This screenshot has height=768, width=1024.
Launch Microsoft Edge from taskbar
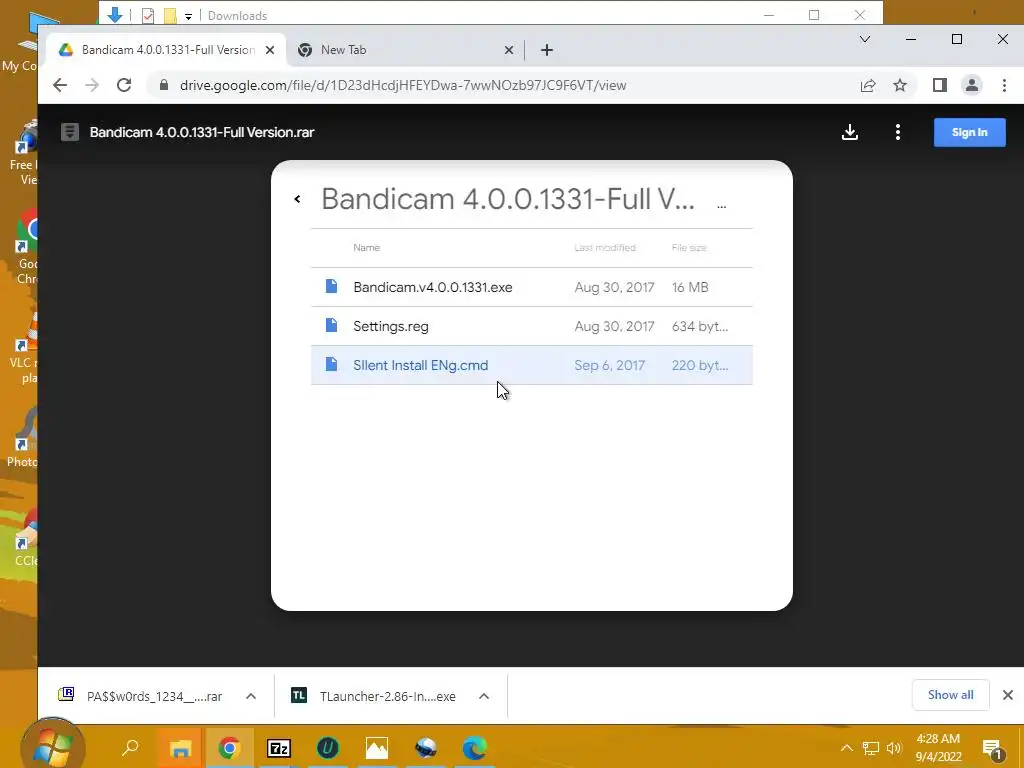(x=475, y=748)
